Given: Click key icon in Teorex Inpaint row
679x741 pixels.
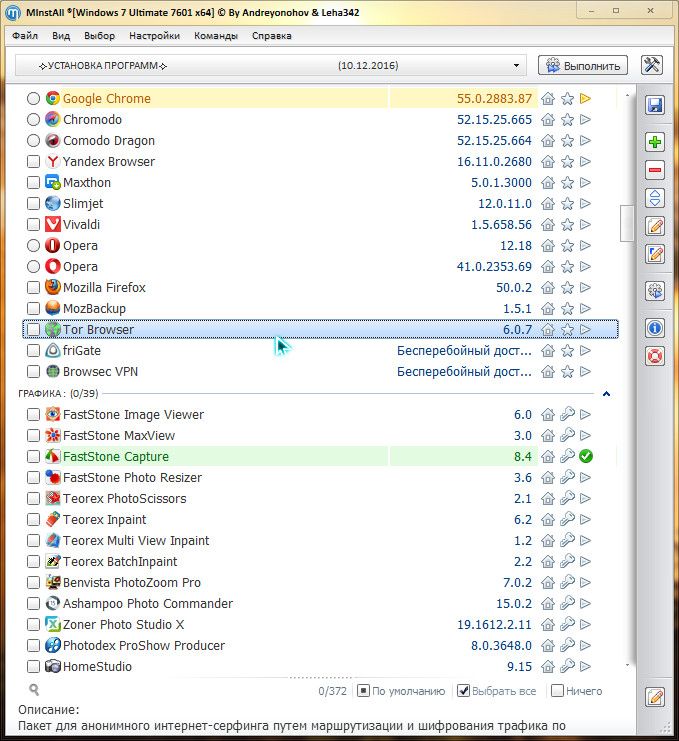Looking at the screenshot, I should tap(567, 519).
